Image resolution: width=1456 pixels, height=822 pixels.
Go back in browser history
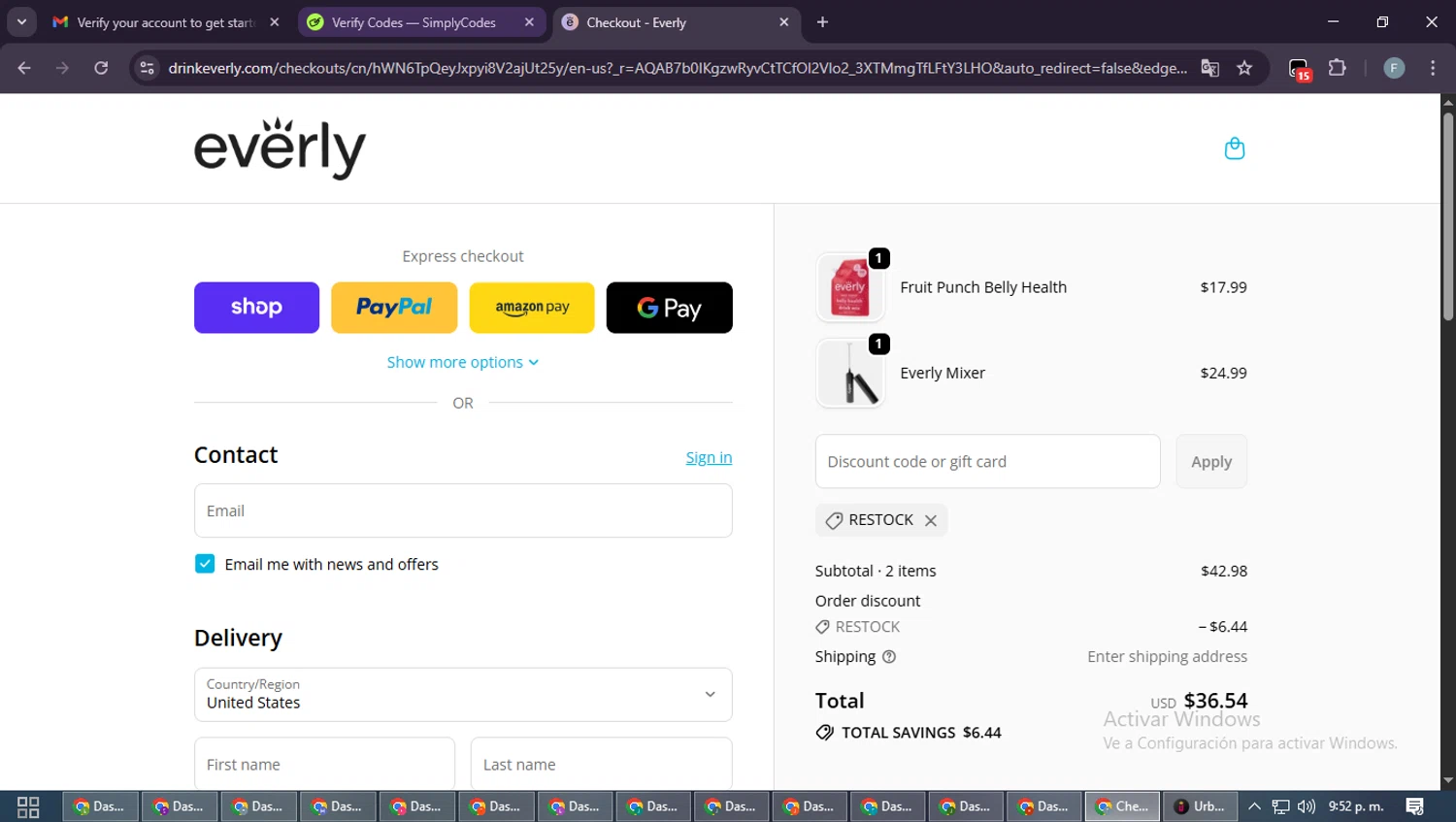coord(24,68)
